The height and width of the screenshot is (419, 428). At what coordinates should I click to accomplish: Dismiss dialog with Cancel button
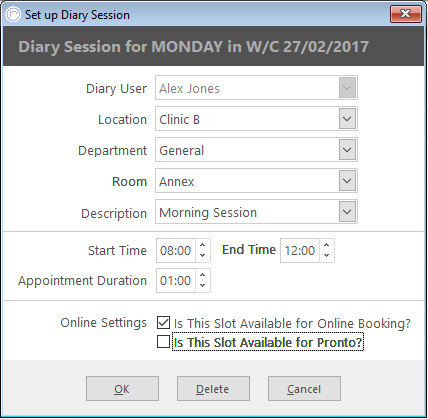(x=304, y=389)
